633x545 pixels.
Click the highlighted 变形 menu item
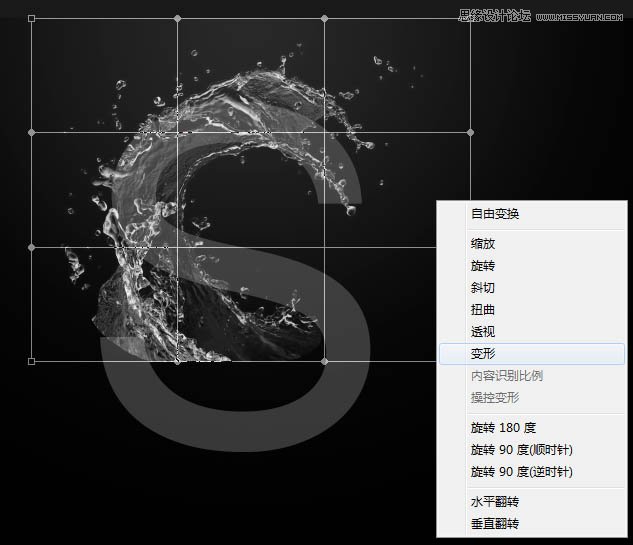click(483, 354)
